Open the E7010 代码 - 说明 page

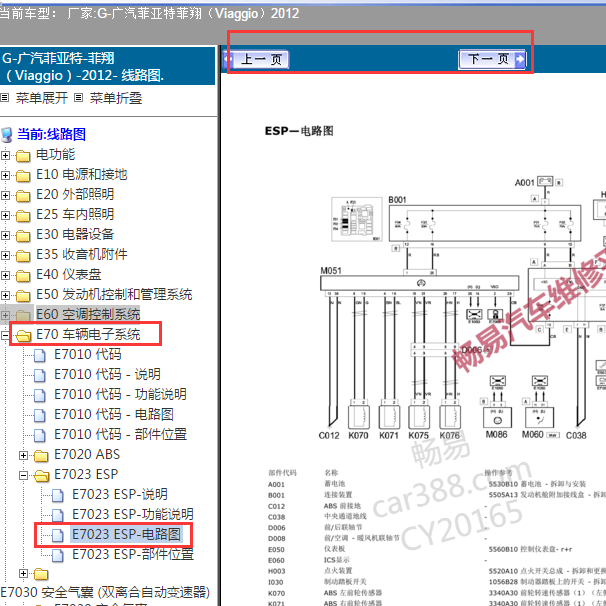pos(107,374)
